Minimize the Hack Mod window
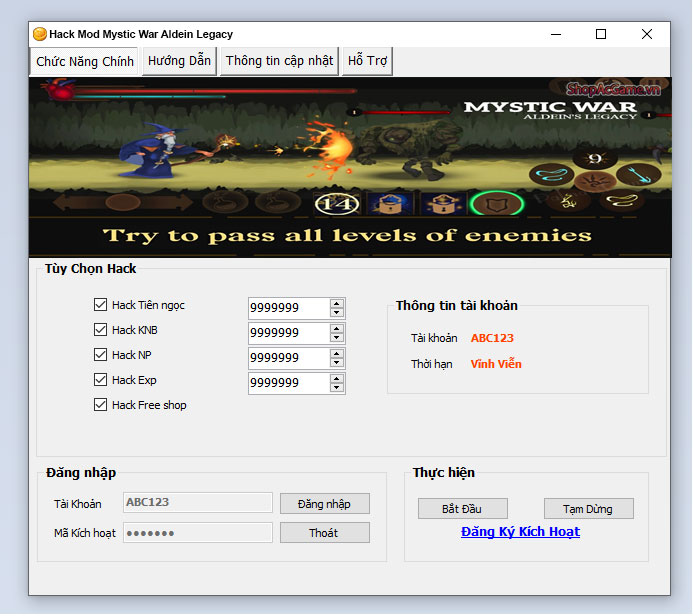The image size is (693, 616). (x=556, y=34)
